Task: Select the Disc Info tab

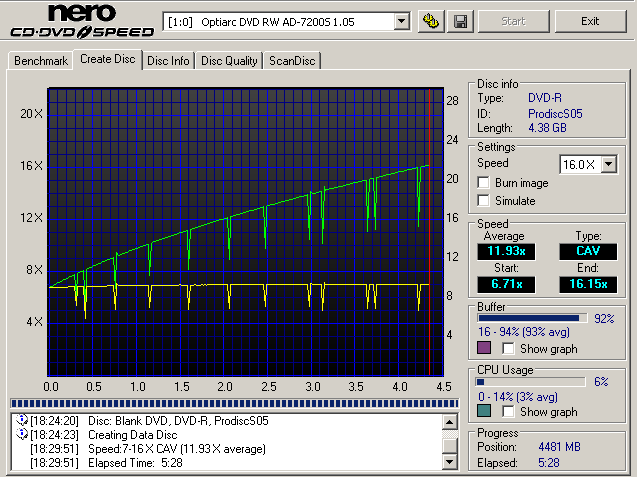Action: (x=168, y=61)
